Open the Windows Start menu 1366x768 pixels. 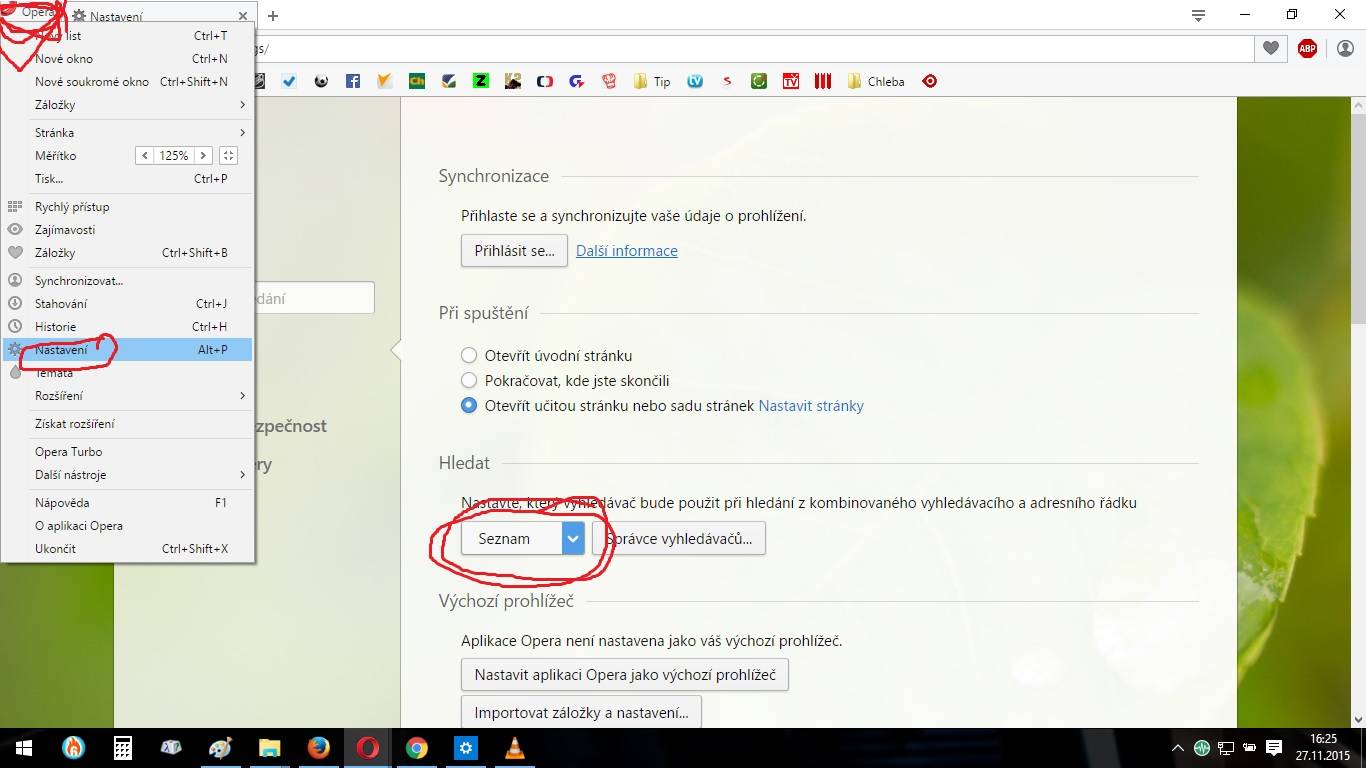pos(24,748)
